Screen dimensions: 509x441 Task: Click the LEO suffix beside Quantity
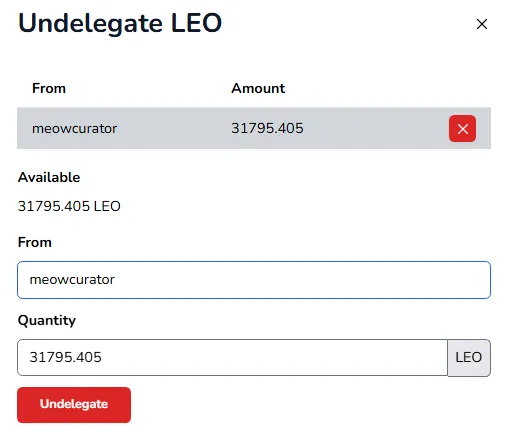(x=469, y=358)
